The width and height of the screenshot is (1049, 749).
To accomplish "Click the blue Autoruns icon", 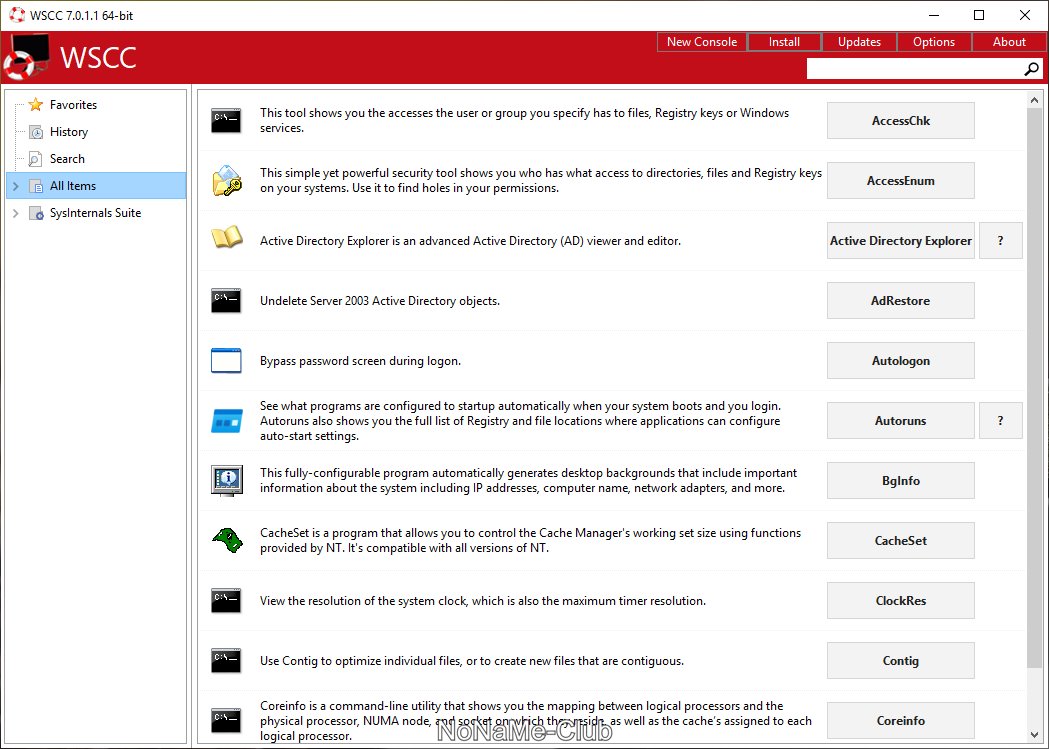I will click(226, 421).
